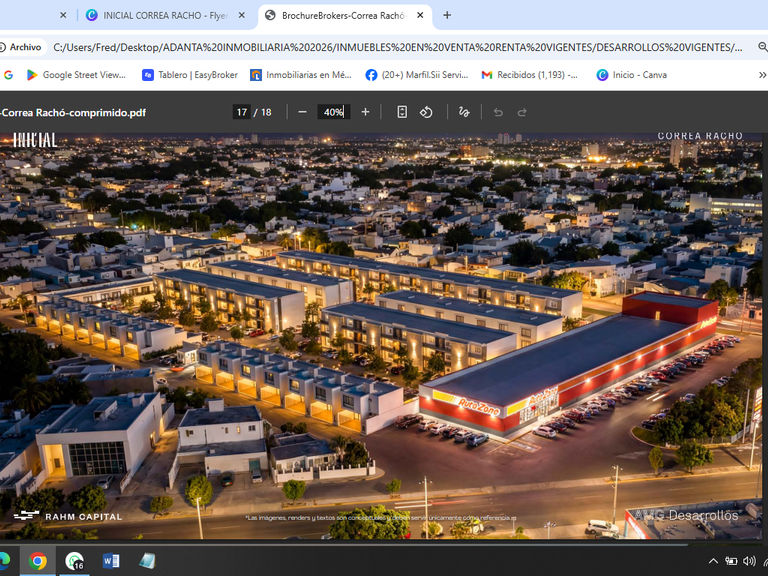Viewport: 768px width, 576px height.
Task: Click the redo arrow in PDF toolbar
Action: (x=522, y=112)
